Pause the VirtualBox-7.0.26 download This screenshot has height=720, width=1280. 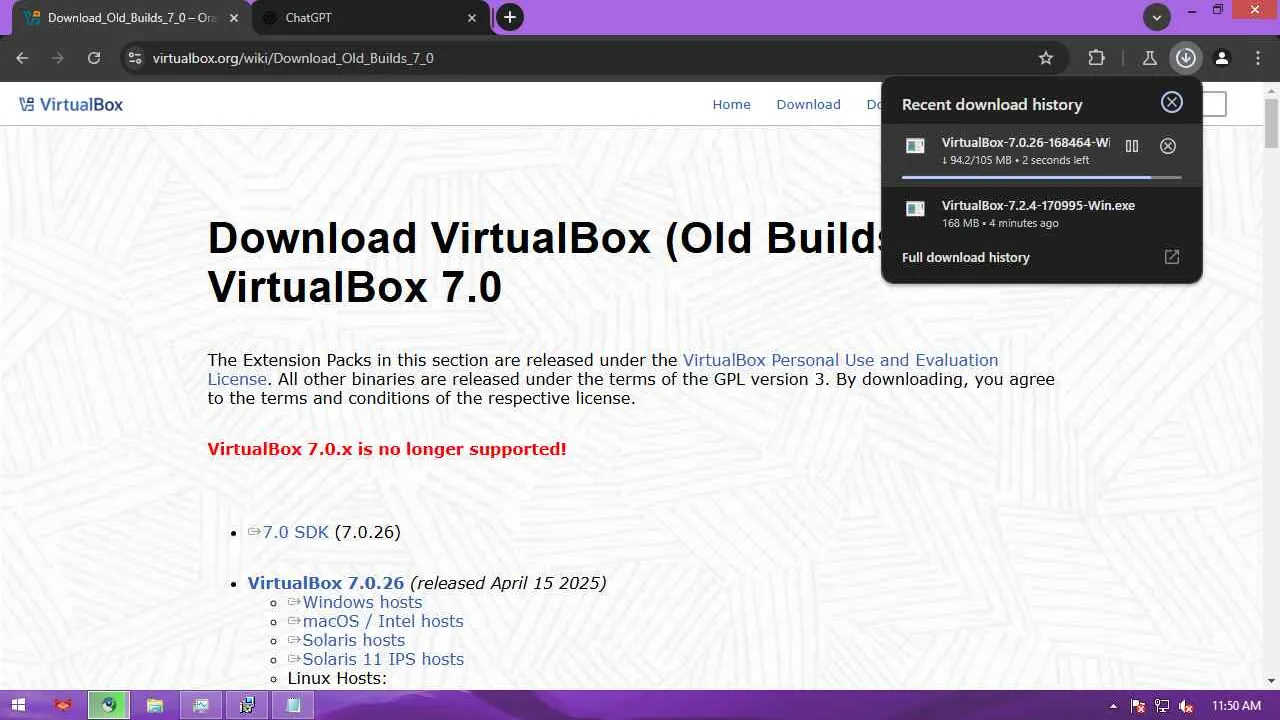[x=1132, y=146]
